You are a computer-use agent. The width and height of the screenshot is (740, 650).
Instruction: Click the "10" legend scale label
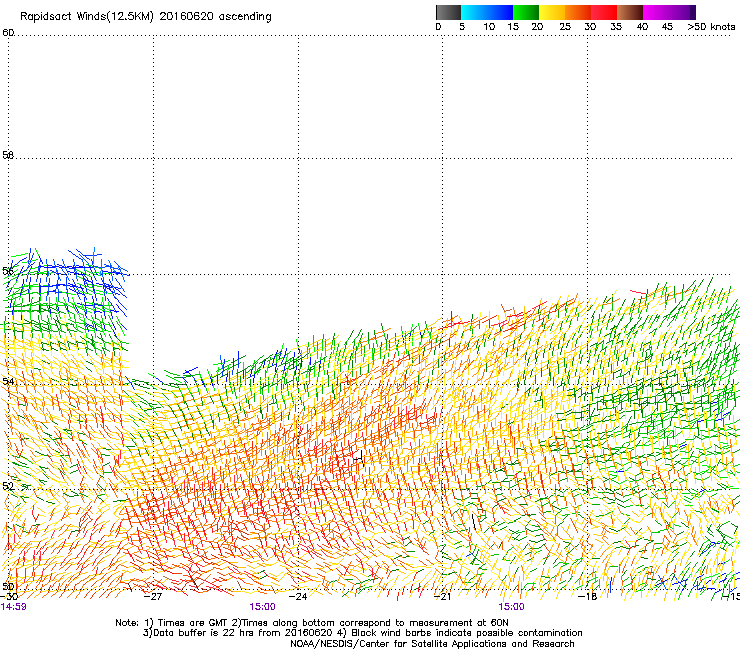pyautogui.click(x=489, y=27)
